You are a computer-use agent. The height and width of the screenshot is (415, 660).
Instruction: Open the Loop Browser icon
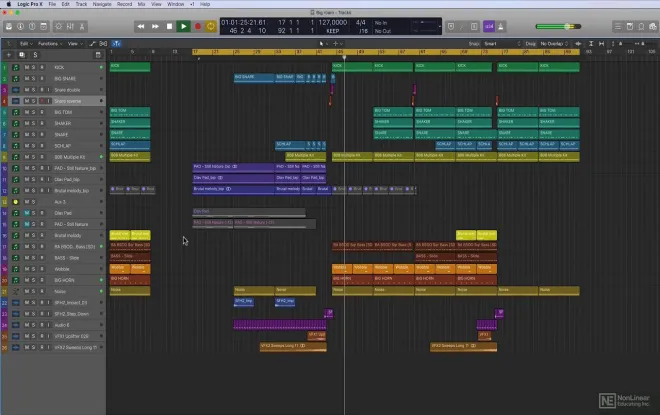tap(641, 27)
